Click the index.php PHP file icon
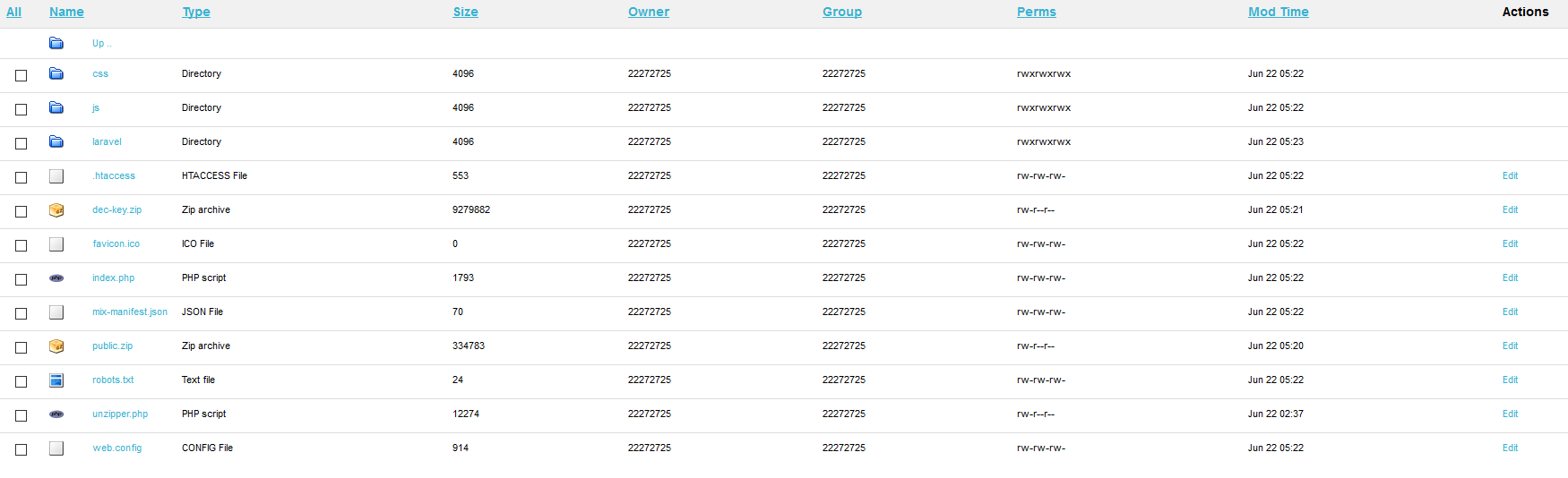Viewport: 1568px width, 478px height. (x=56, y=277)
